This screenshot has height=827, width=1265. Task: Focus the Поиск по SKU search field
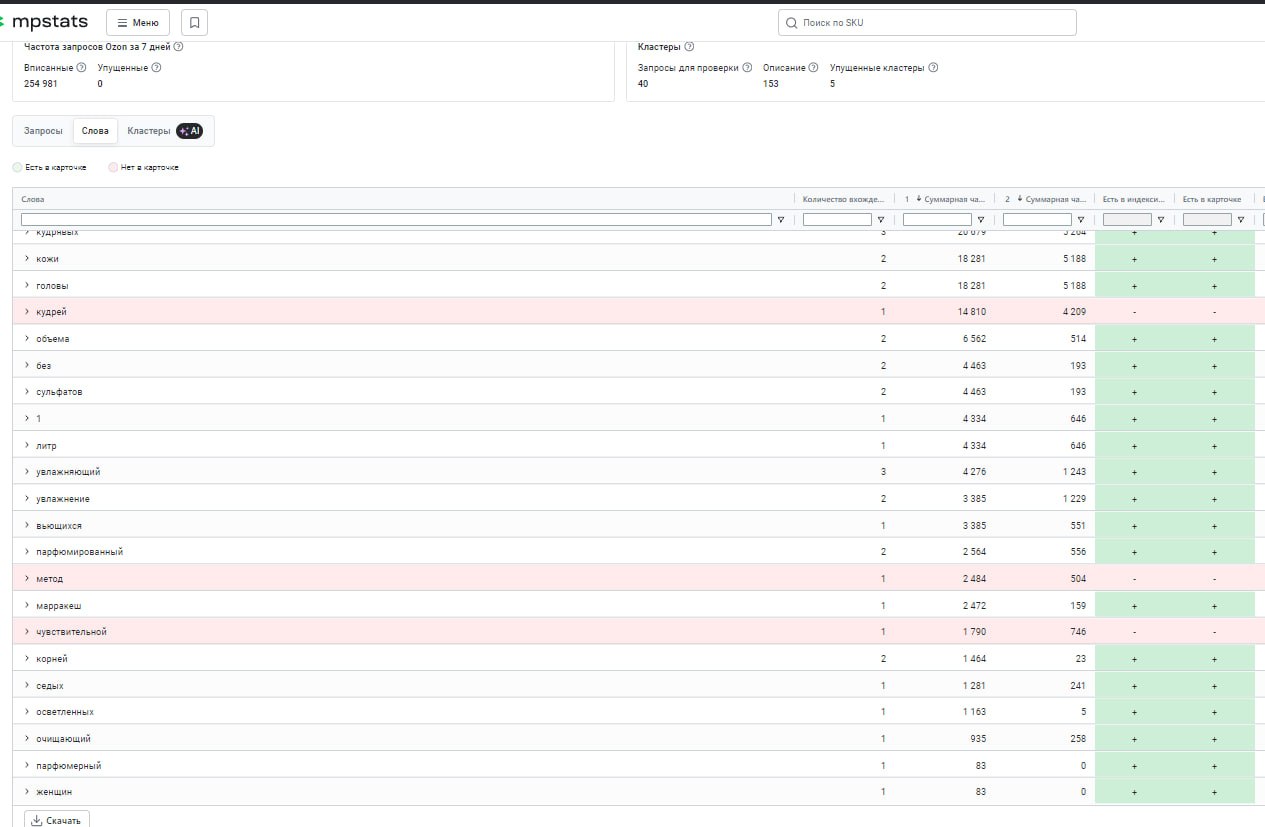point(927,22)
